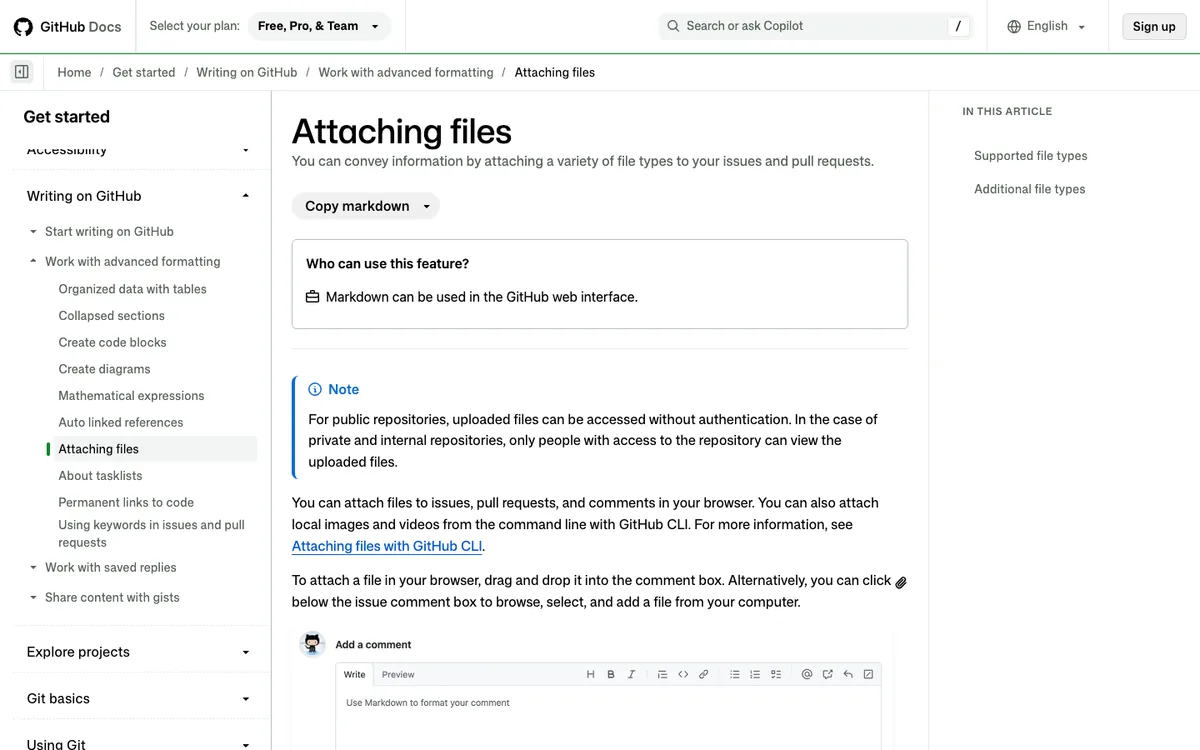Click the info icon beside Note

click(315, 389)
